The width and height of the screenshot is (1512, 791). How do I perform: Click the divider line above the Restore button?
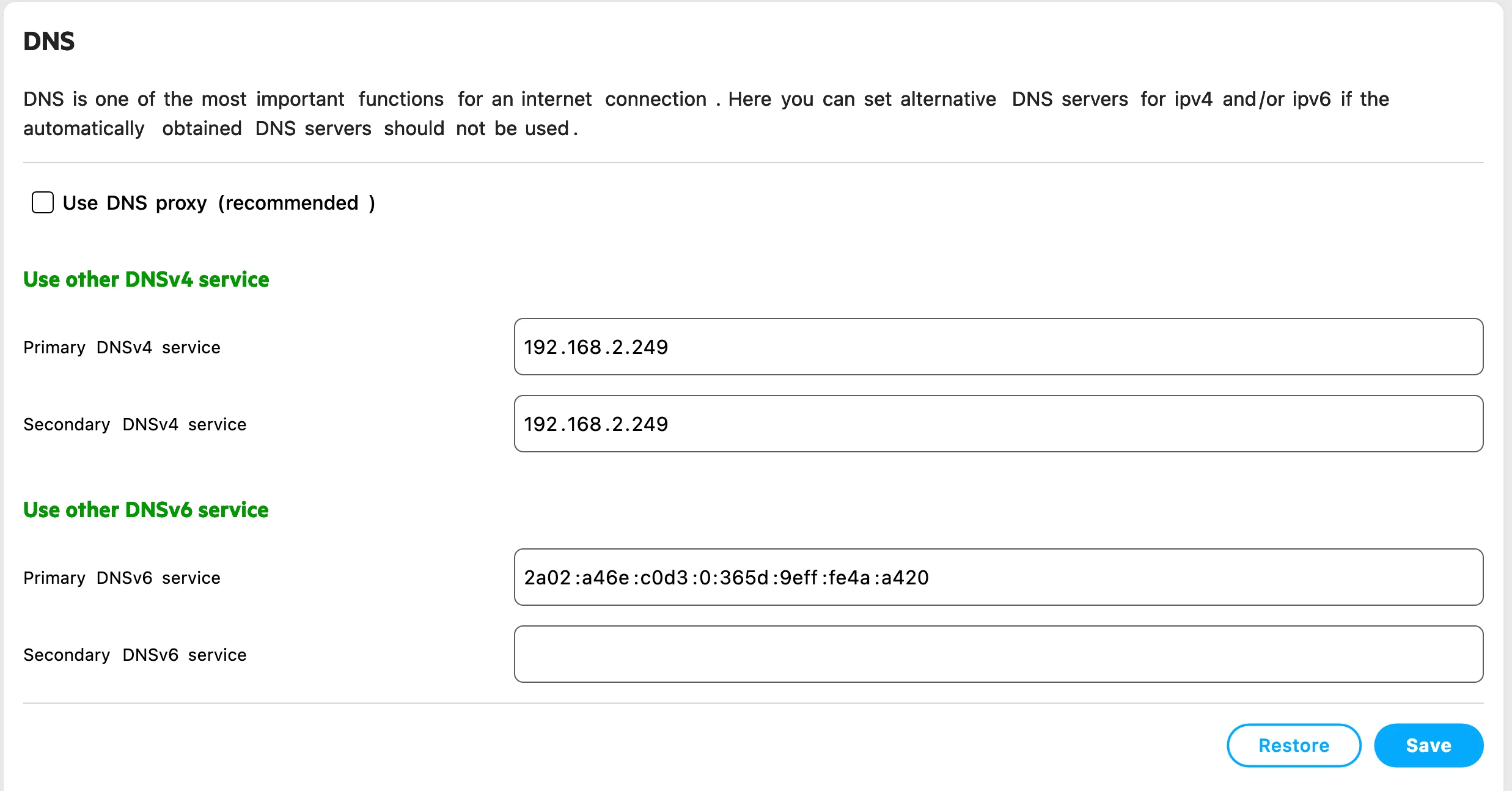coord(754,703)
